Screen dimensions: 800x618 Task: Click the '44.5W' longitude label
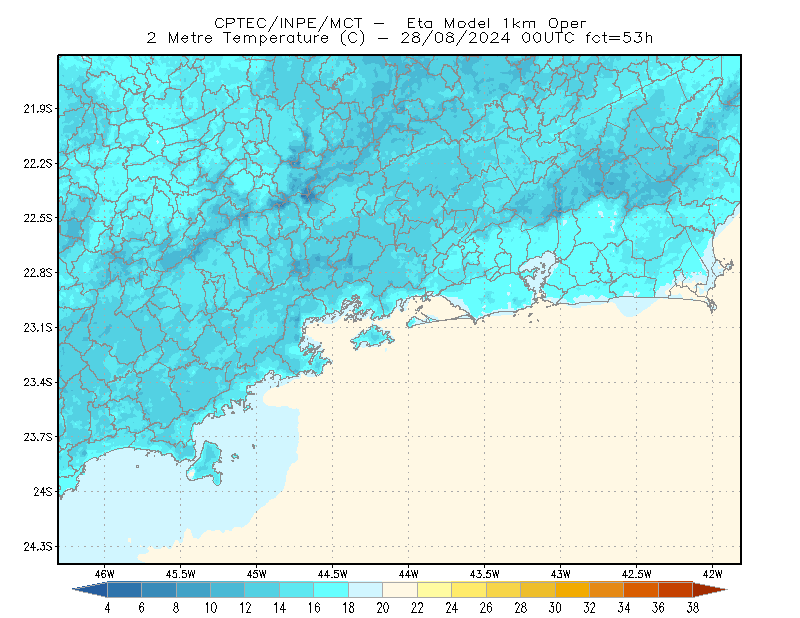point(332,574)
